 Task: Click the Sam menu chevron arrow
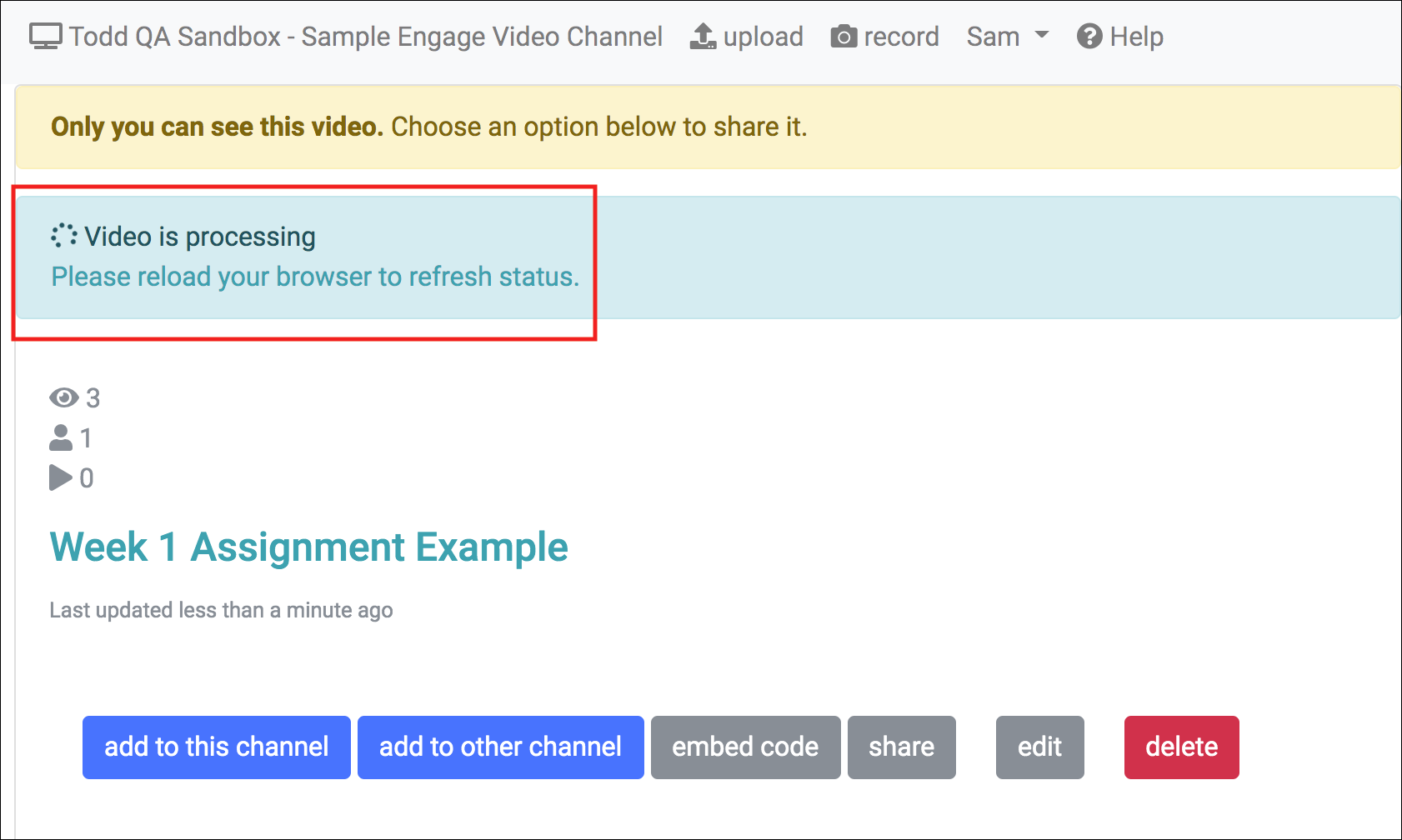tap(1040, 37)
